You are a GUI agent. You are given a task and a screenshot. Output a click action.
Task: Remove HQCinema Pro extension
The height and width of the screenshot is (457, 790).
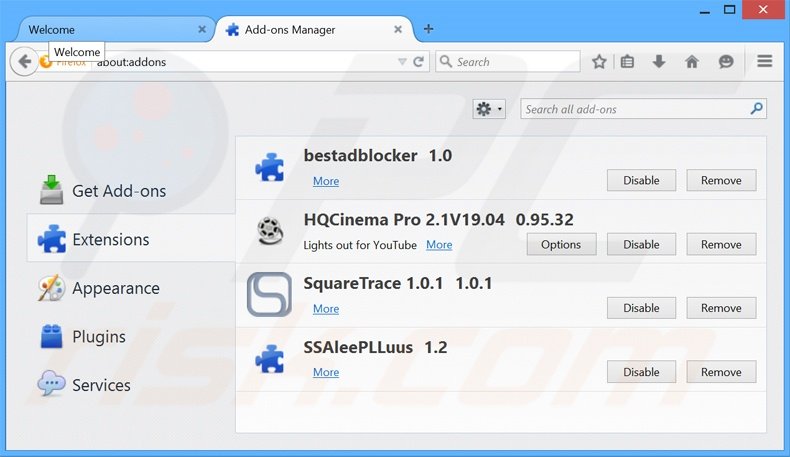pyautogui.click(x=721, y=244)
